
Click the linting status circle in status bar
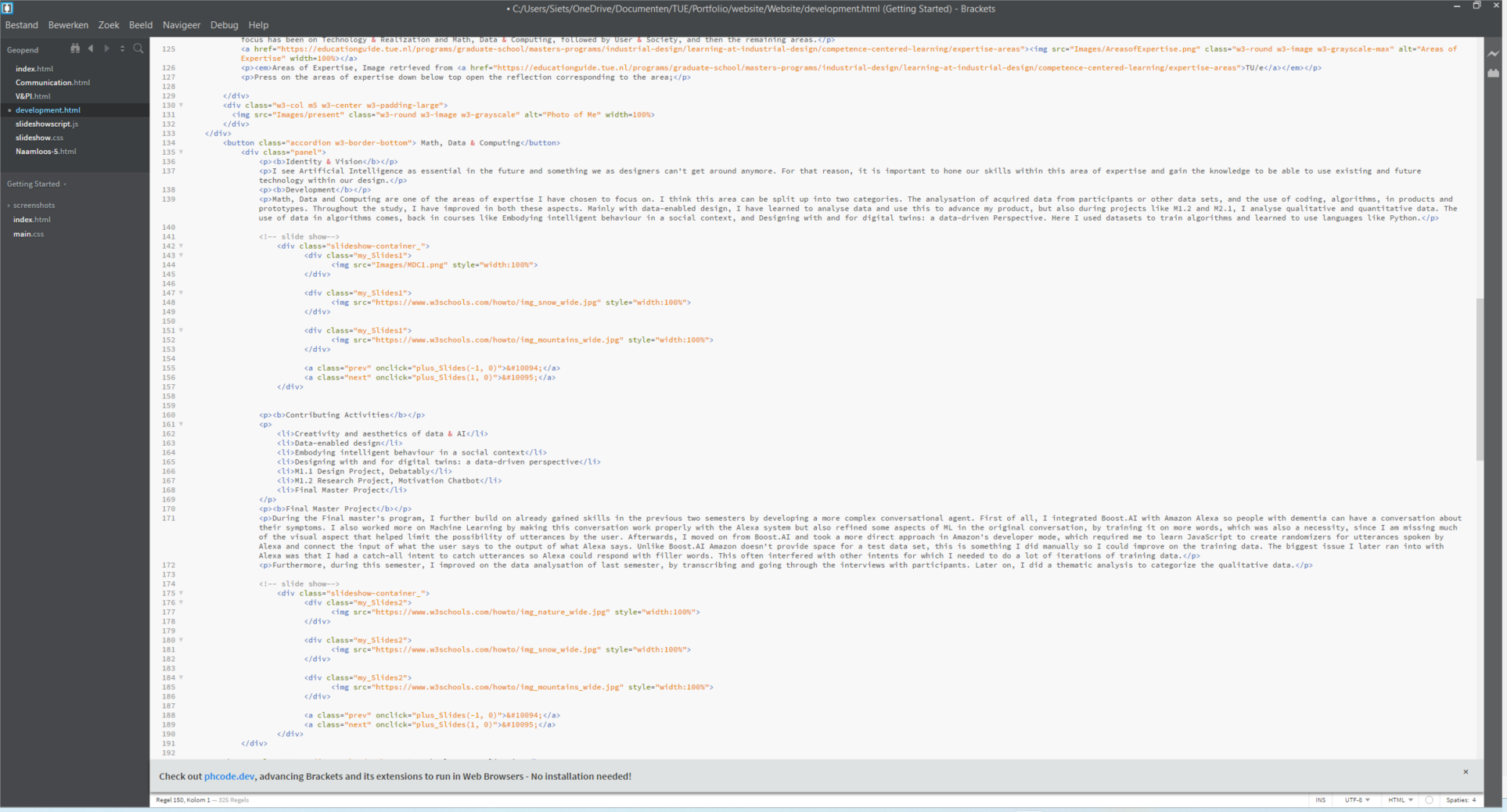(1429, 800)
